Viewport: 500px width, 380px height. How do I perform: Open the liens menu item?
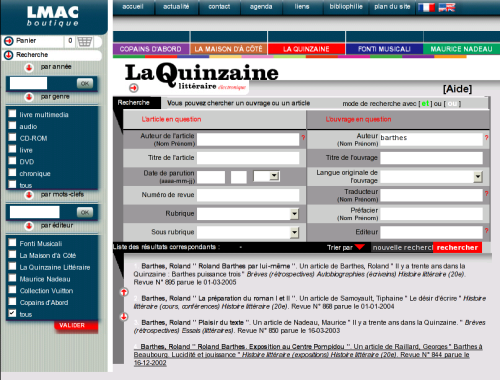click(302, 7)
